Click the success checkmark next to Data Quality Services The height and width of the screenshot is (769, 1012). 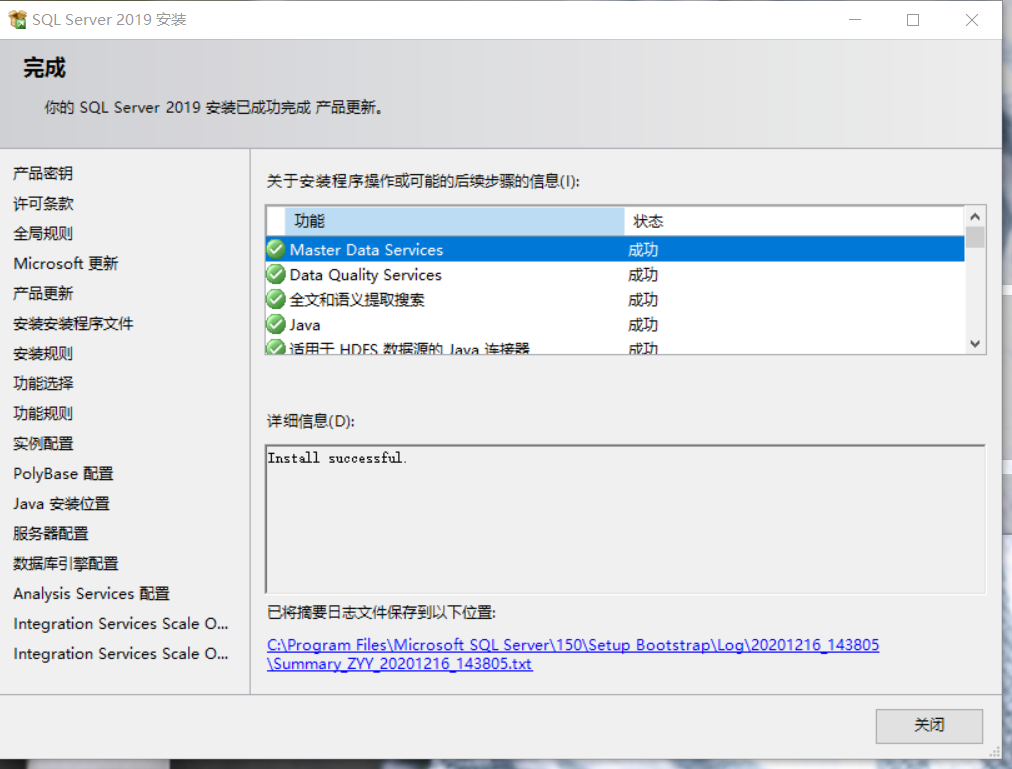[x=275, y=274]
